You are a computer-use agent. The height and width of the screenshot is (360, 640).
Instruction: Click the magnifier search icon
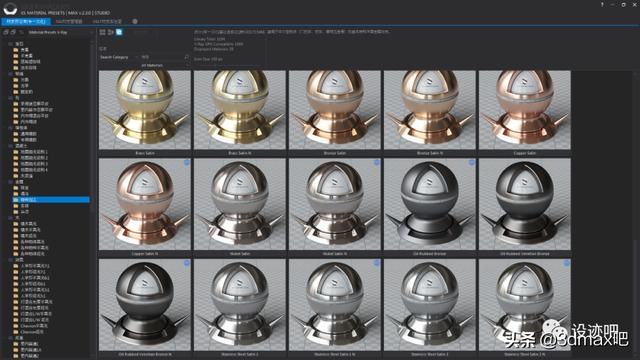pos(187,57)
